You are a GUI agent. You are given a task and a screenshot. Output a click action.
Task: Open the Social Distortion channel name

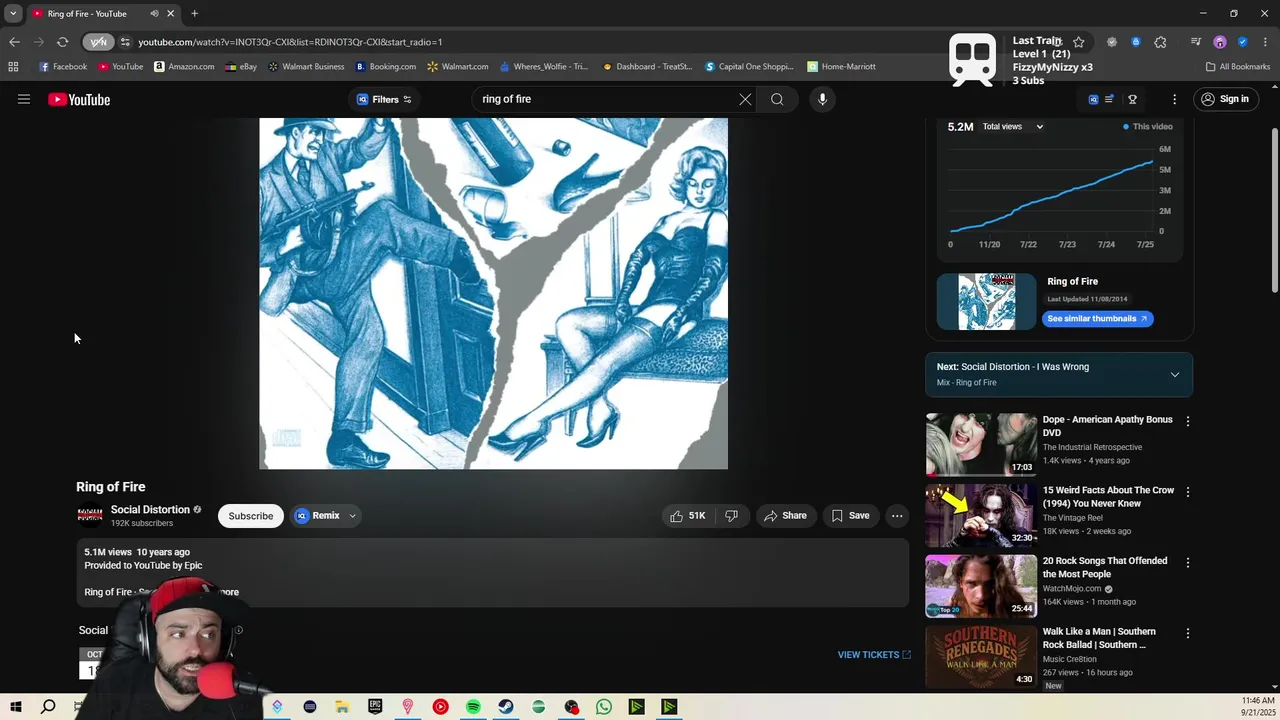150,510
